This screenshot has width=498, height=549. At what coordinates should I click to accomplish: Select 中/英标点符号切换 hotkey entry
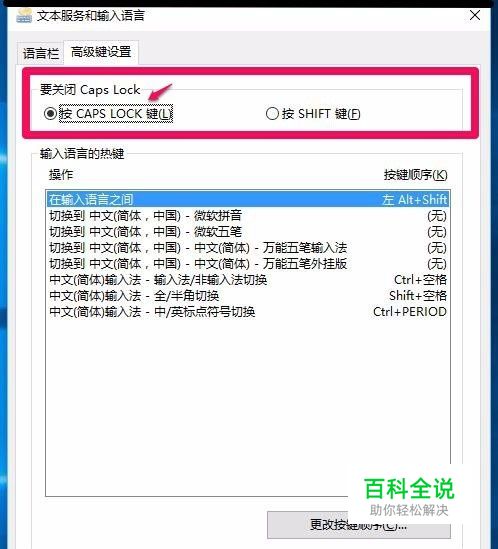coord(248,311)
